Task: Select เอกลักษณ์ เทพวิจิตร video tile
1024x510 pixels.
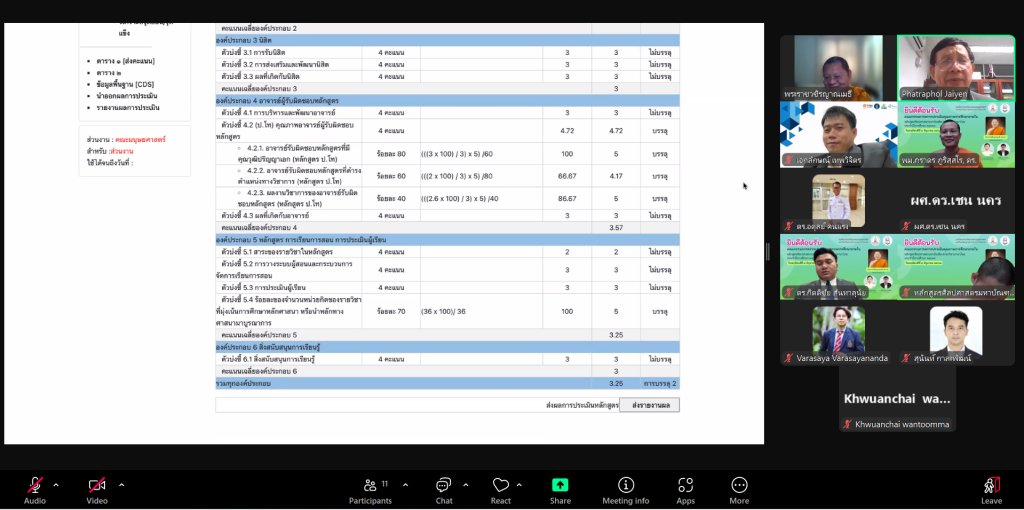Action: pos(839,135)
